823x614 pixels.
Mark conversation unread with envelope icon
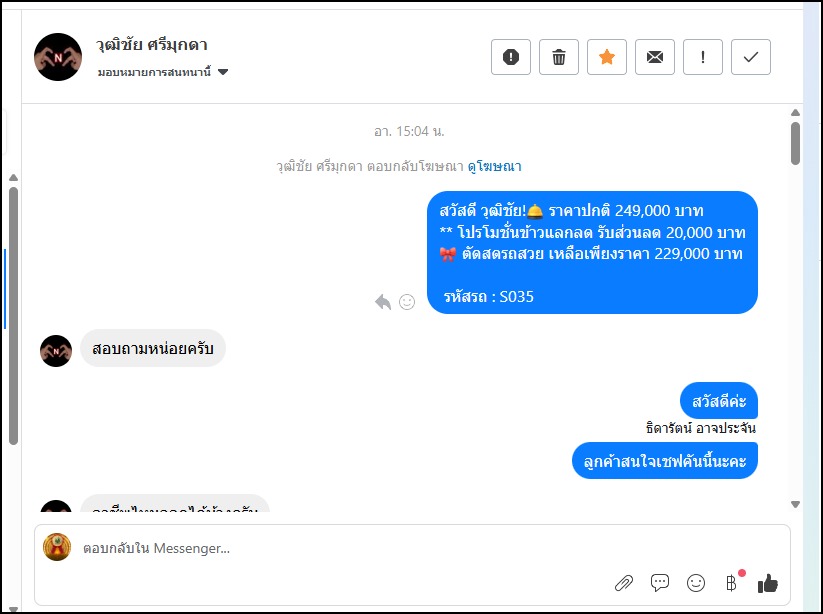click(x=655, y=57)
